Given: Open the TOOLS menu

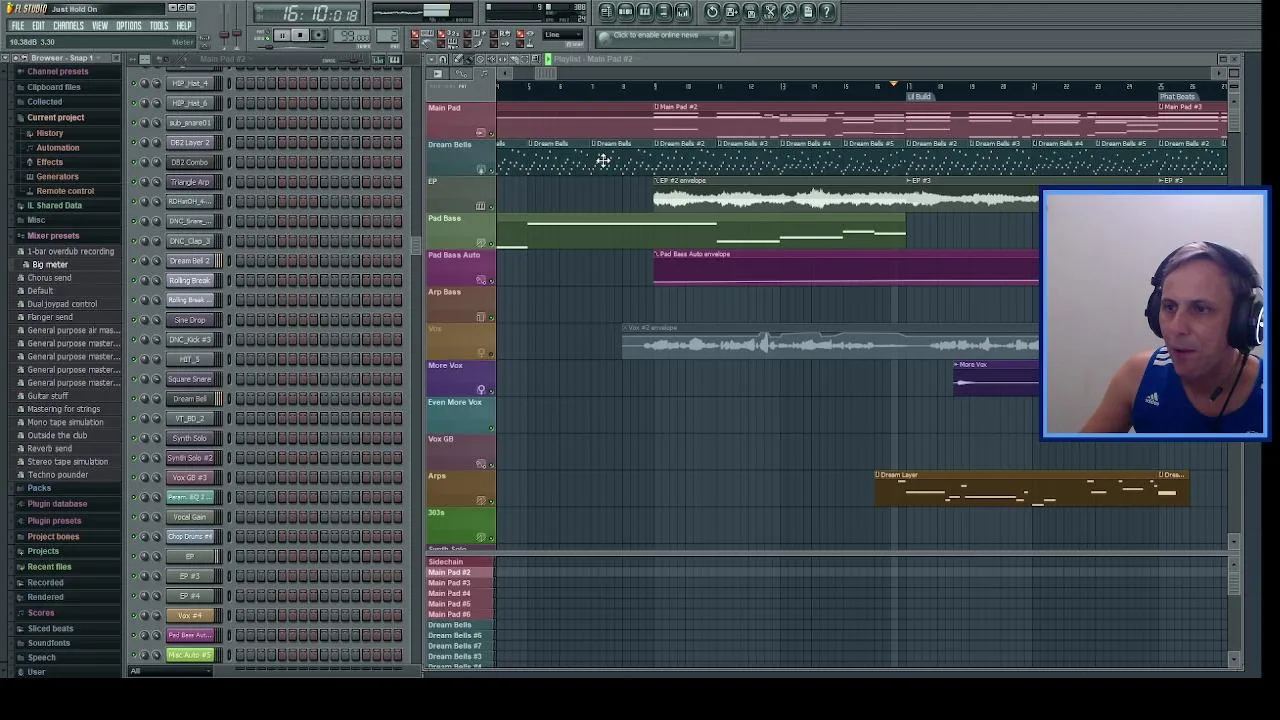Looking at the screenshot, I should click(159, 26).
